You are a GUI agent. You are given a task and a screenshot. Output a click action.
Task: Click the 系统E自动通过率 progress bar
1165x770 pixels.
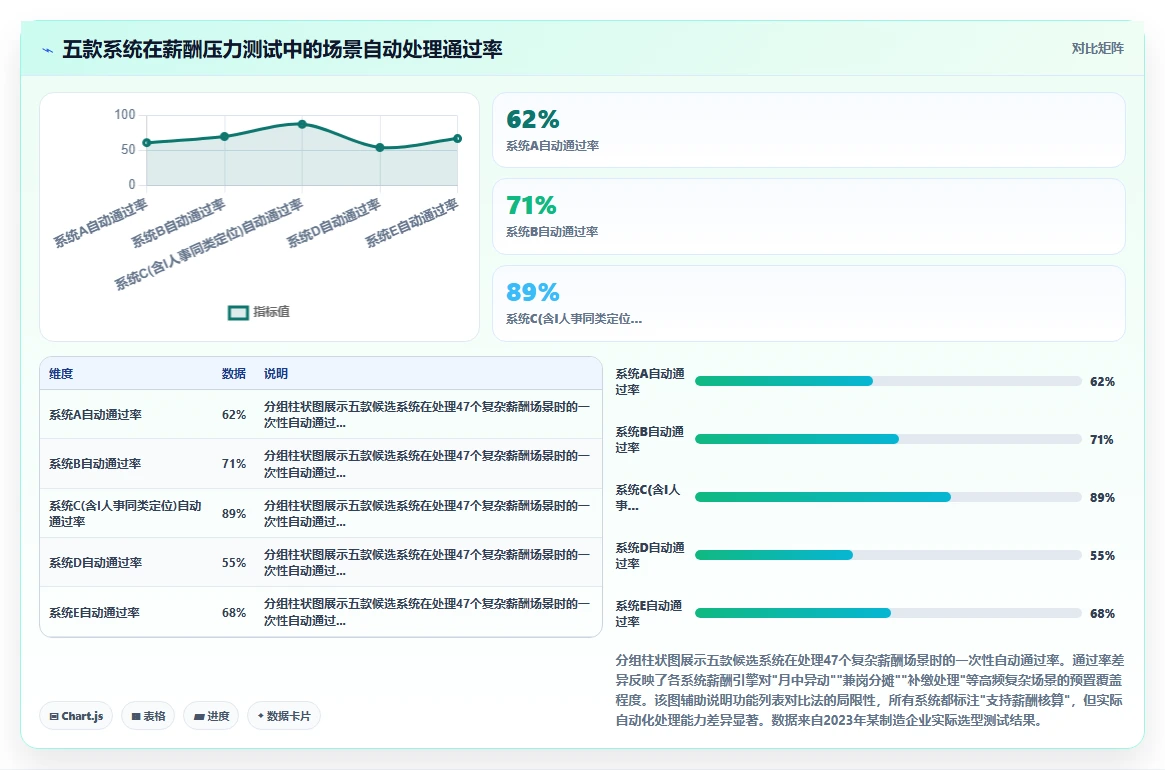pos(888,613)
